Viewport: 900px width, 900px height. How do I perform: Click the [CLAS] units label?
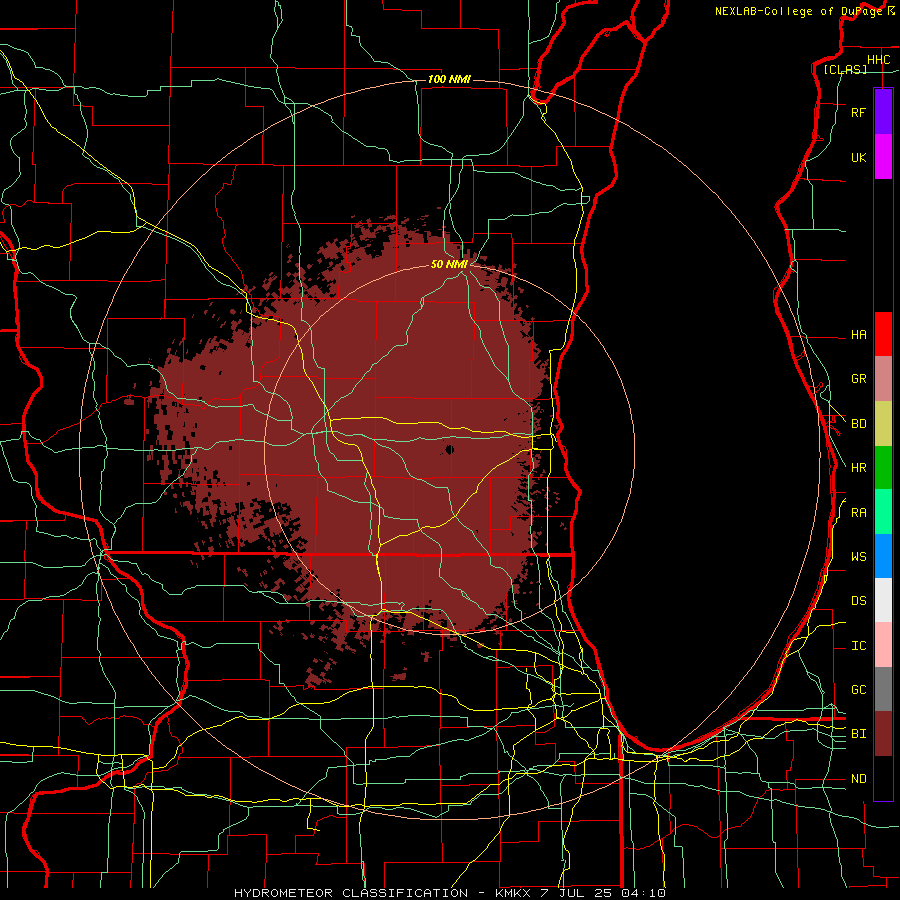(845, 69)
